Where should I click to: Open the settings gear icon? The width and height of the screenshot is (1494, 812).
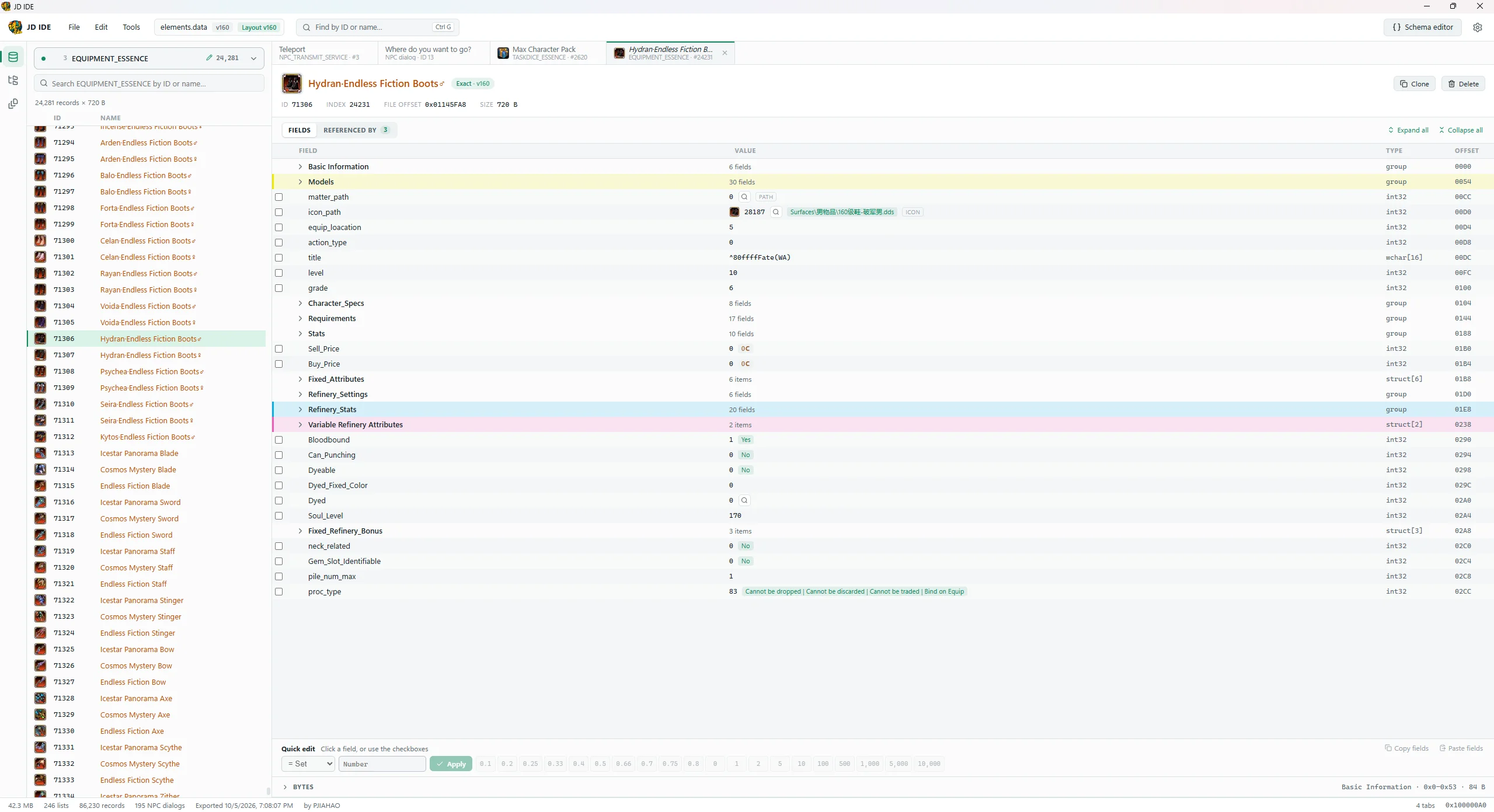1477,27
